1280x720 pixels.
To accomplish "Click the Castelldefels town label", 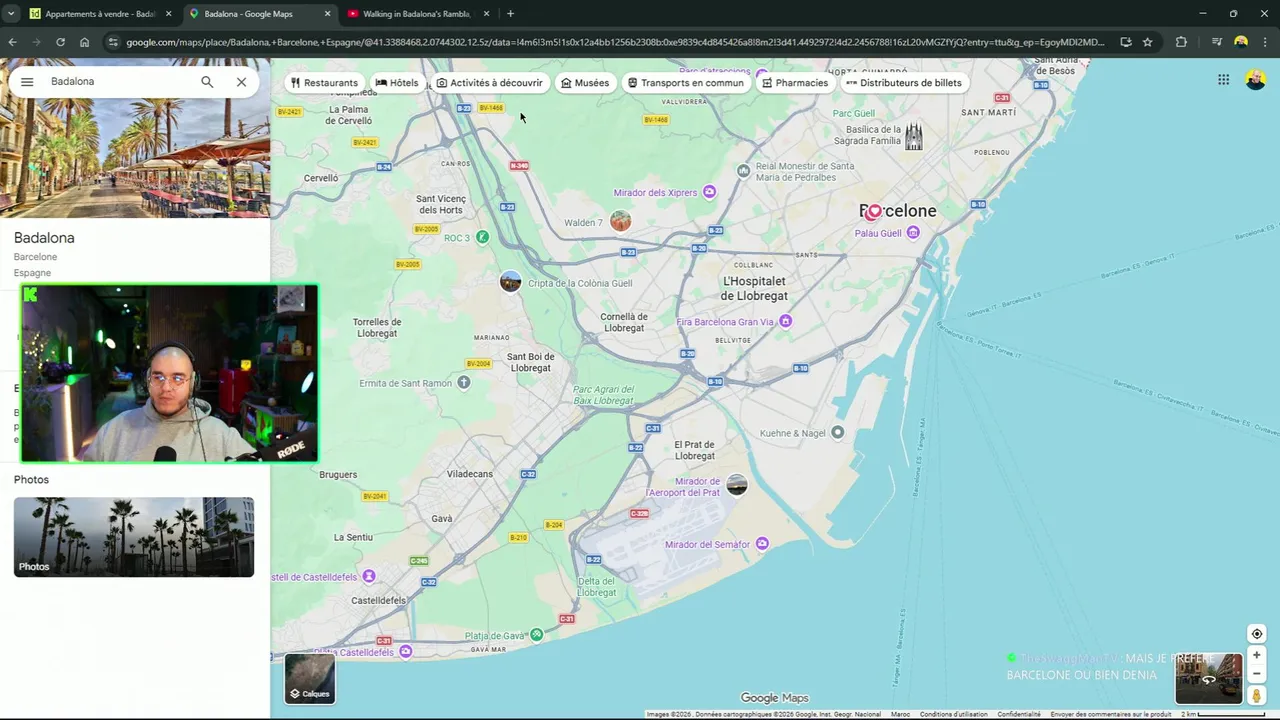I will click(x=379, y=601).
